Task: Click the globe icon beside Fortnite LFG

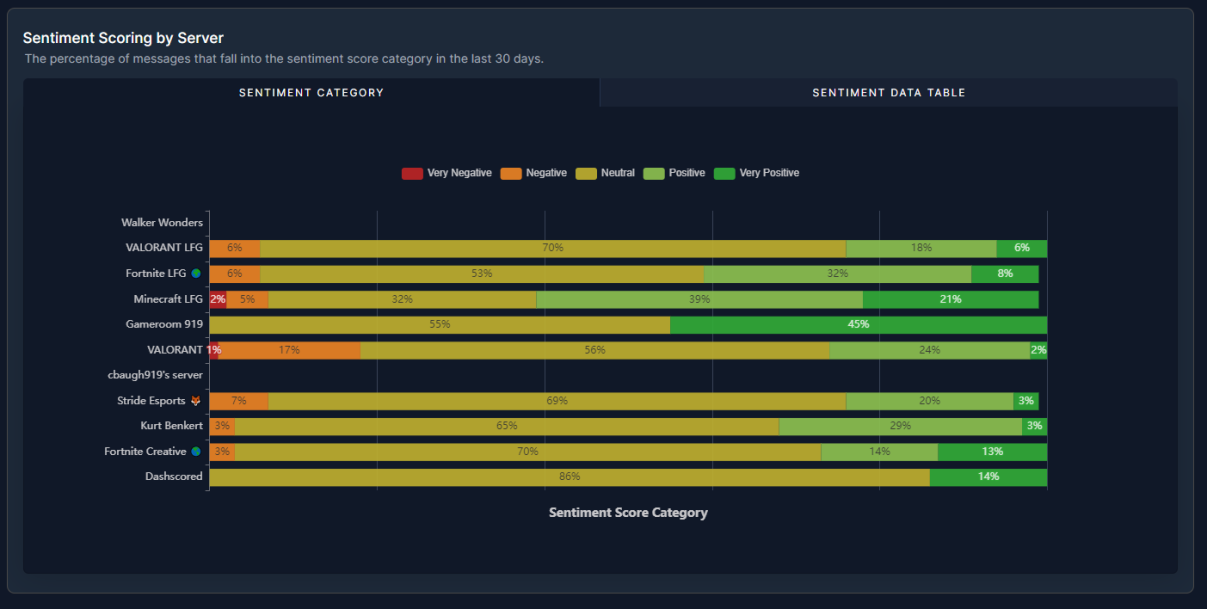Action: pos(196,273)
